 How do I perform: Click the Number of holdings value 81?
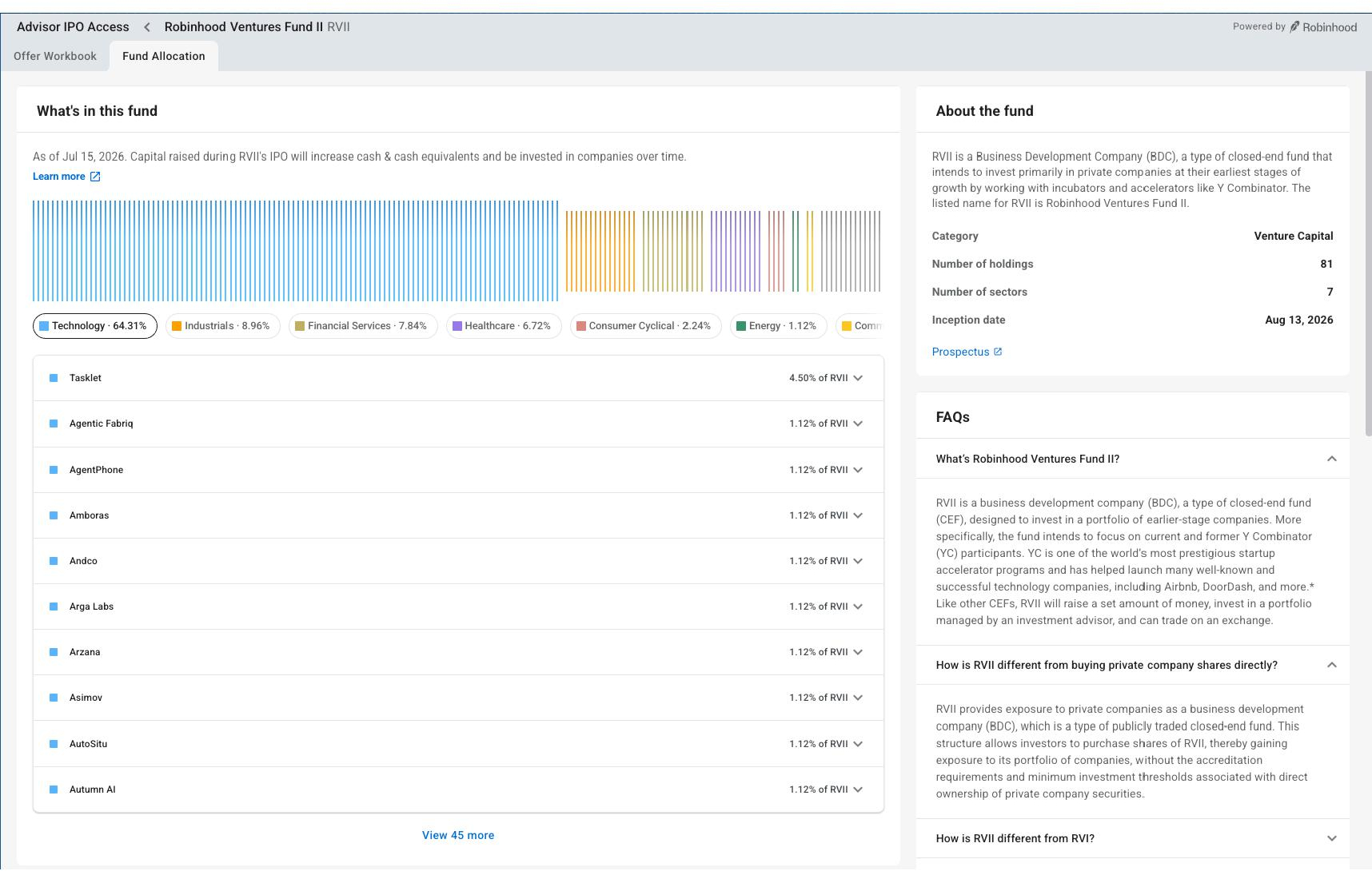click(1326, 264)
